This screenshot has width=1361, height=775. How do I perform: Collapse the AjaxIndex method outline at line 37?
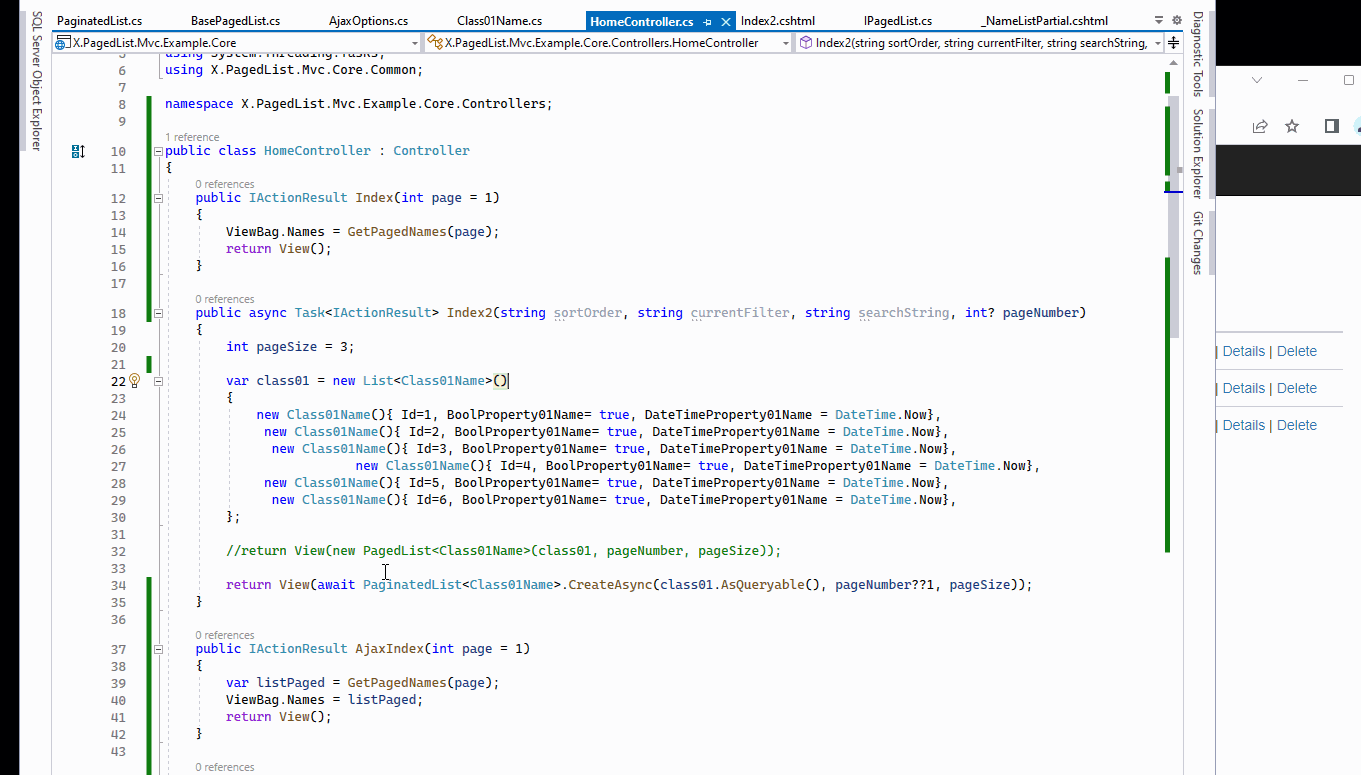(x=158, y=649)
